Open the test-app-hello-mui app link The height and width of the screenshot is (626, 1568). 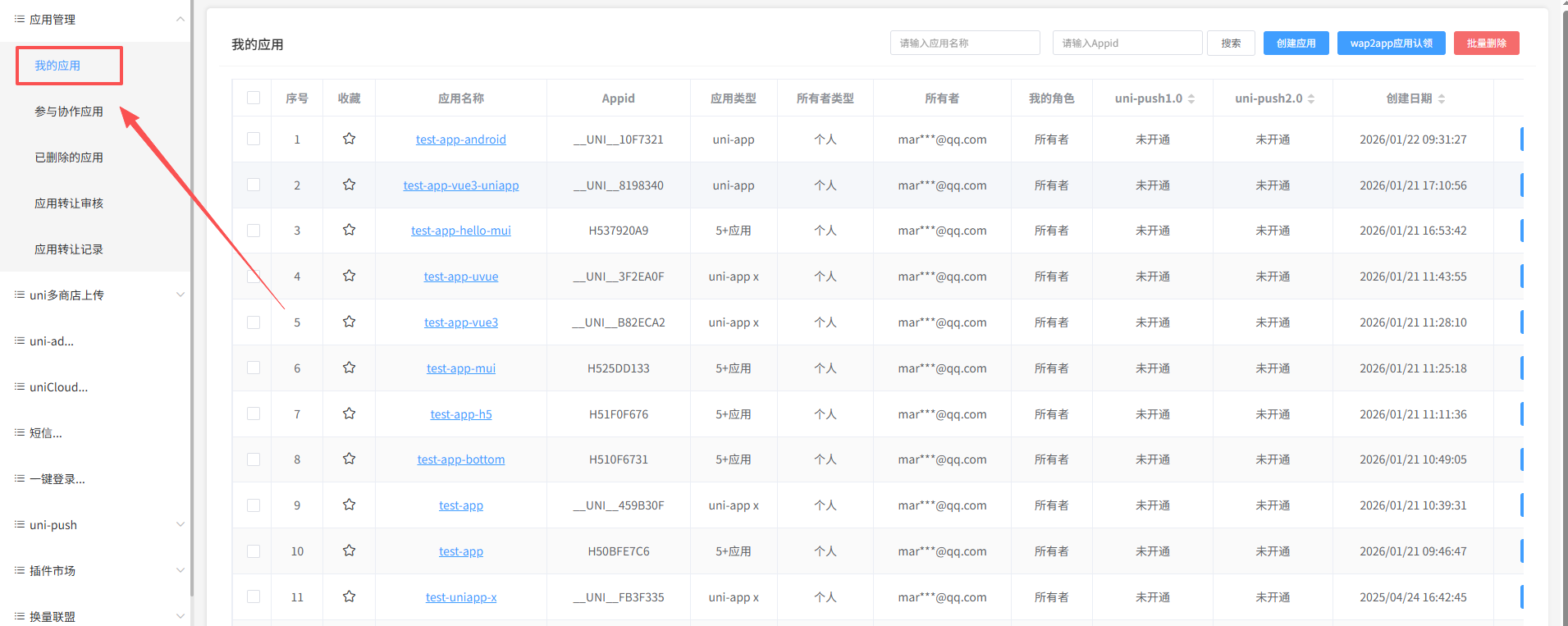pyautogui.click(x=461, y=231)
